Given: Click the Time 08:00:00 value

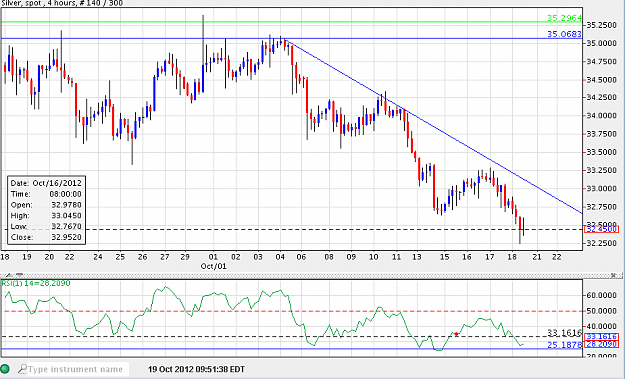Looking at the screenshot, I should click(65, 194).
